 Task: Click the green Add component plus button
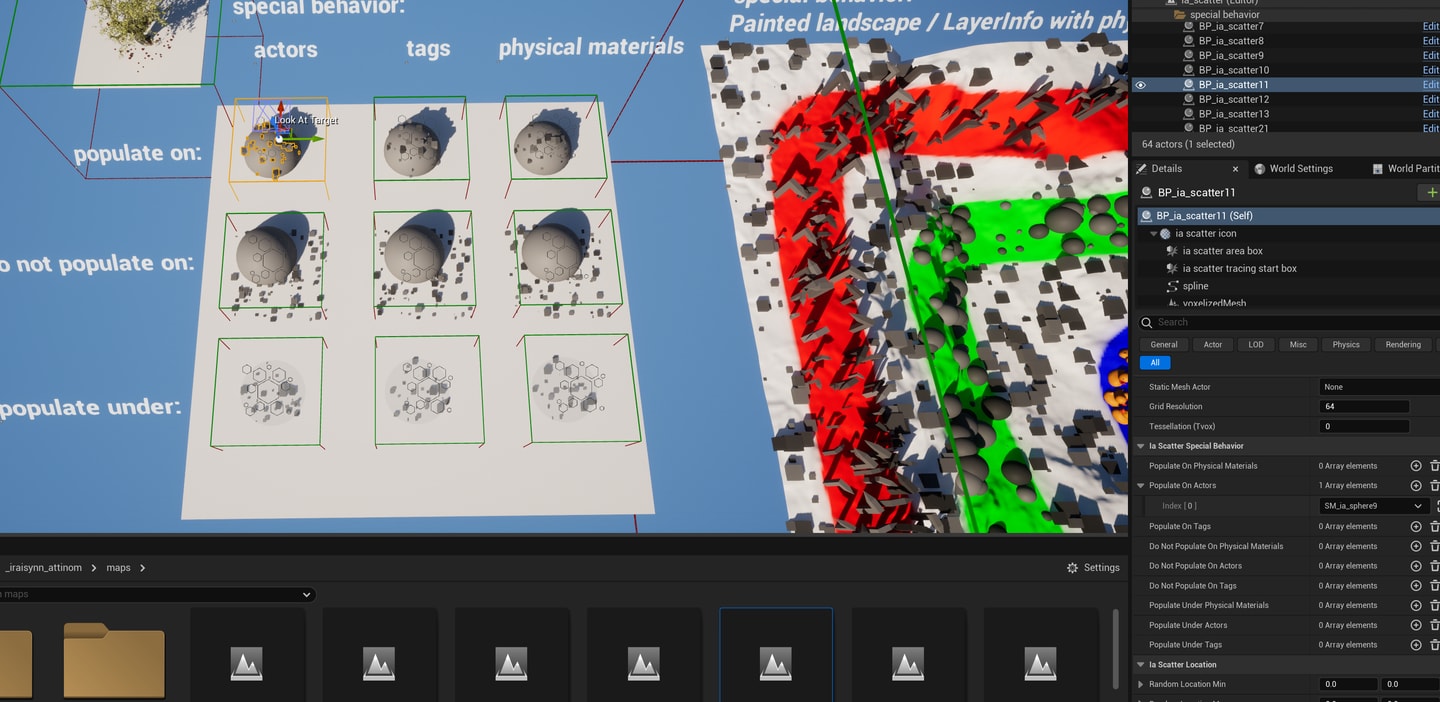pyautogui.click(x=1431, y=193)
